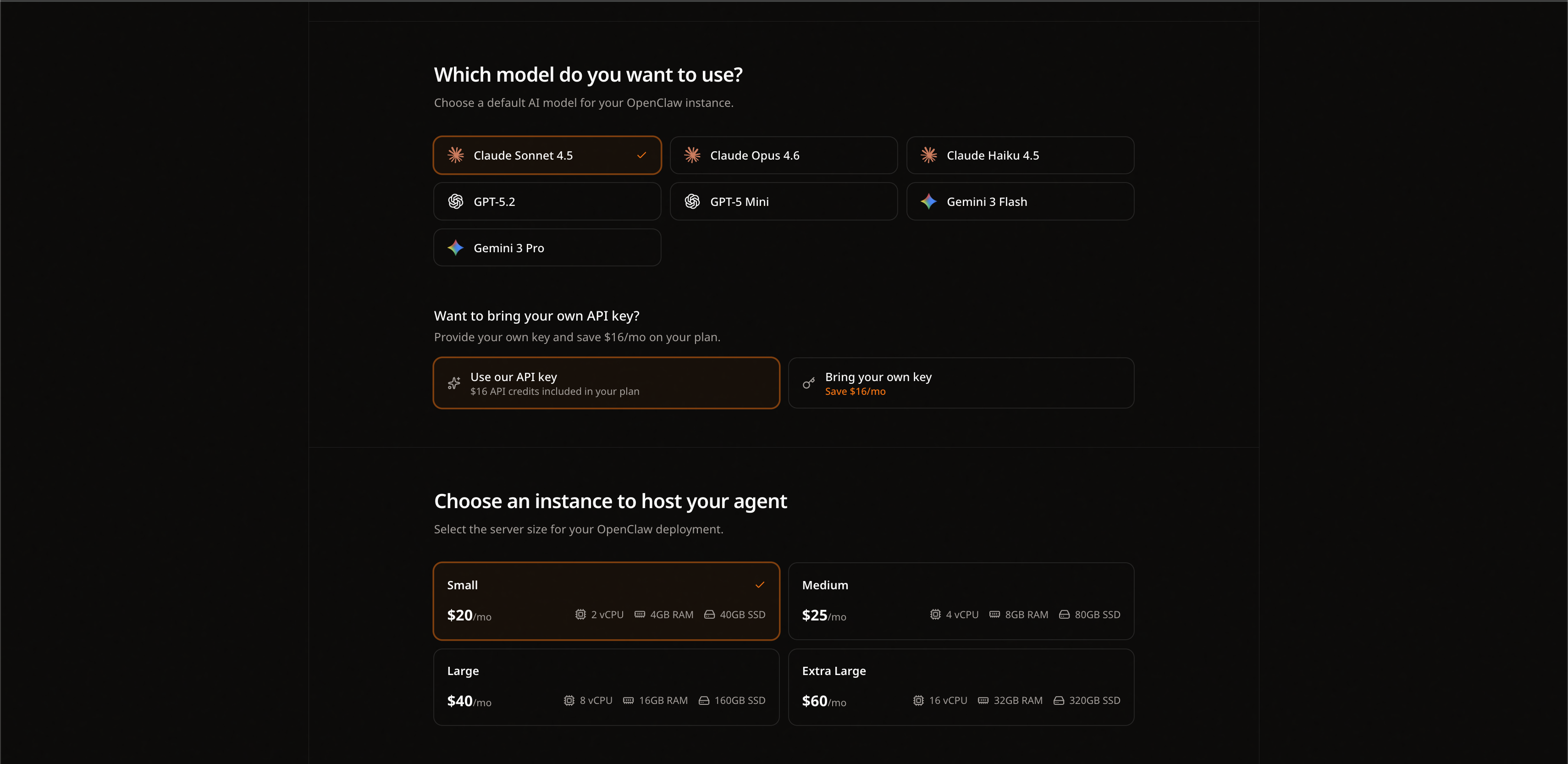
Task: Click the SSD icon on Extra Large specs
Action: tap(1059, 701)
